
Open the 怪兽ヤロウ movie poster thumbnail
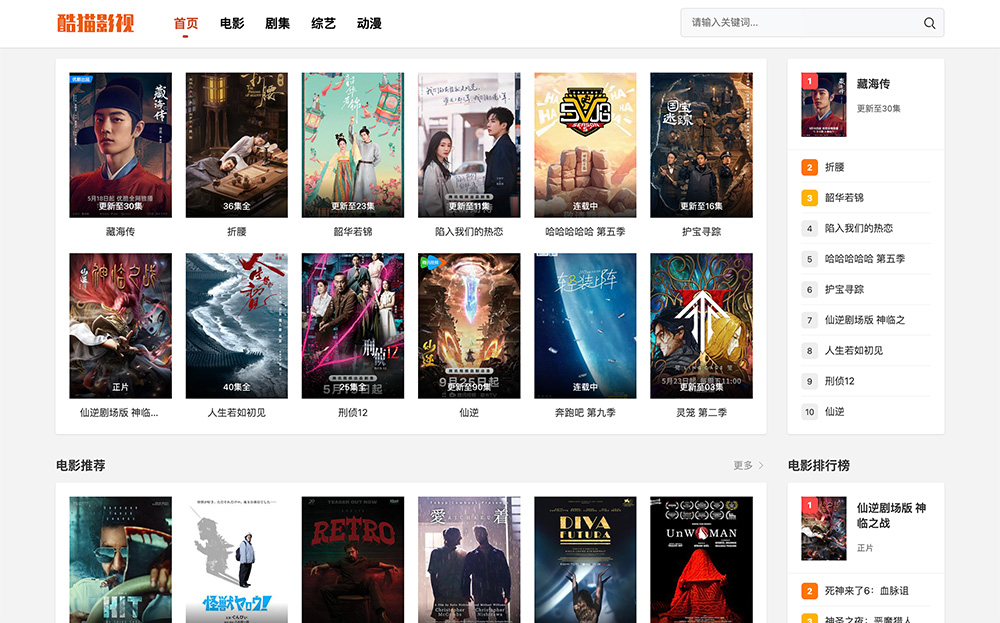click(237, 560)
